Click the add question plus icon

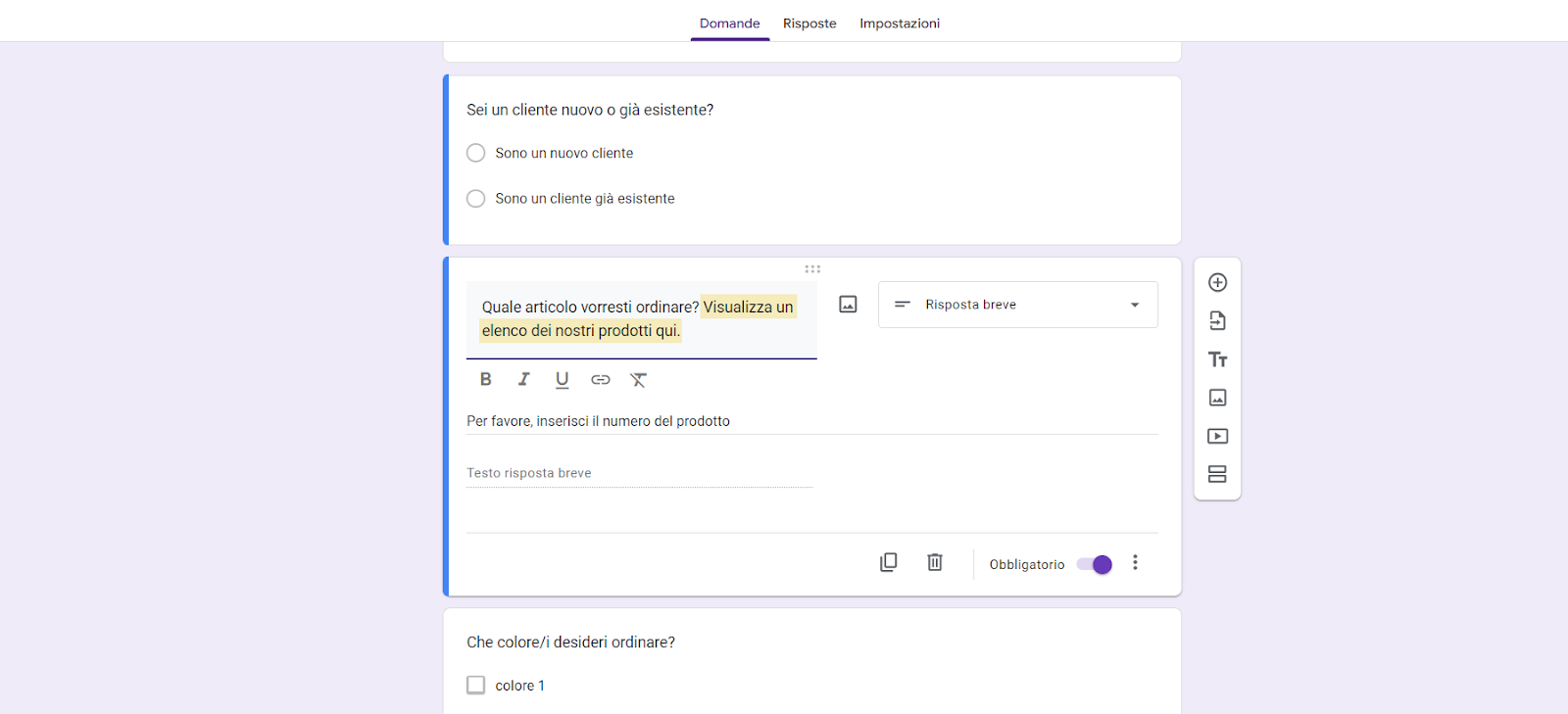pos(1217,282)
